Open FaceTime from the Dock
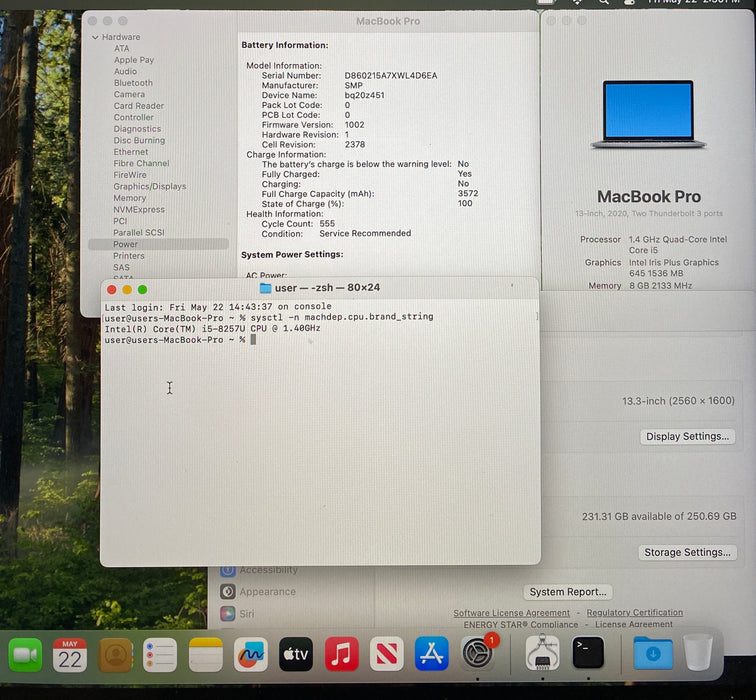 pyautogui.click(x=25, y=655)
